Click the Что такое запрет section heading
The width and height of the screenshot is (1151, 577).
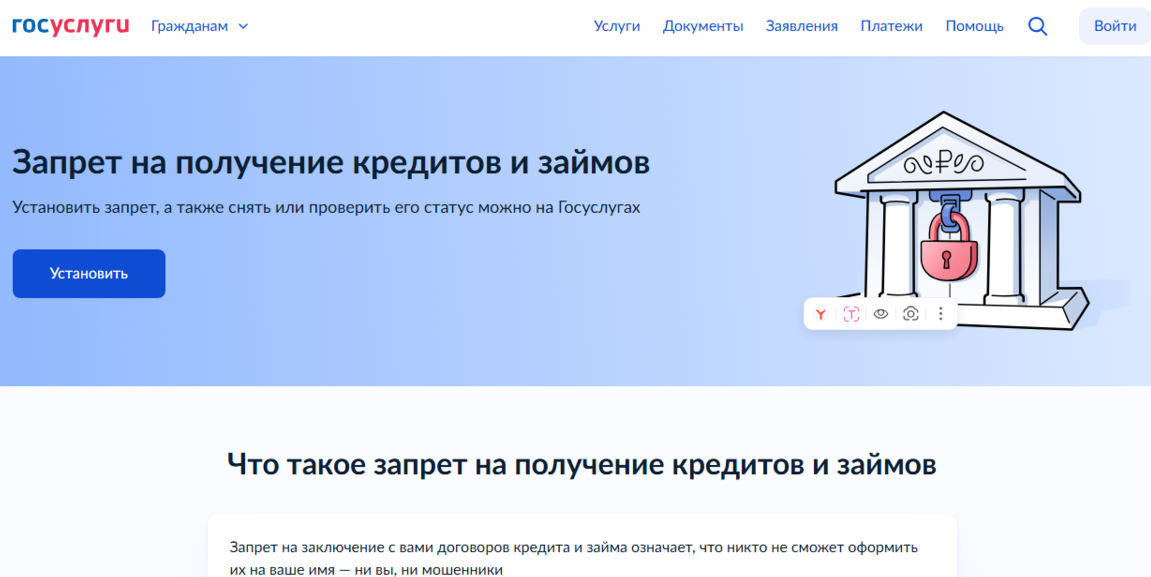coord(581,464)
